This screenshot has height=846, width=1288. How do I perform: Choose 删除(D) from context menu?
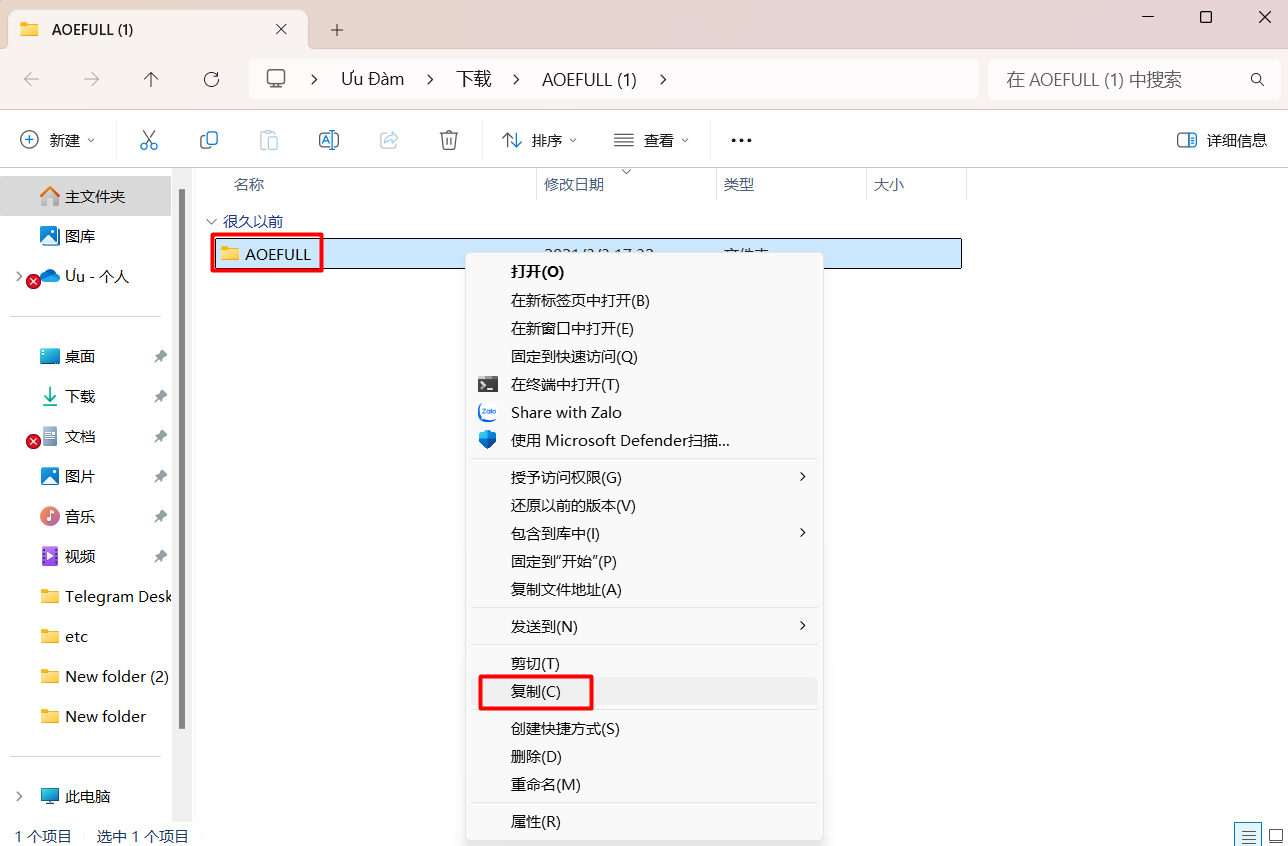tap(644, 757)
